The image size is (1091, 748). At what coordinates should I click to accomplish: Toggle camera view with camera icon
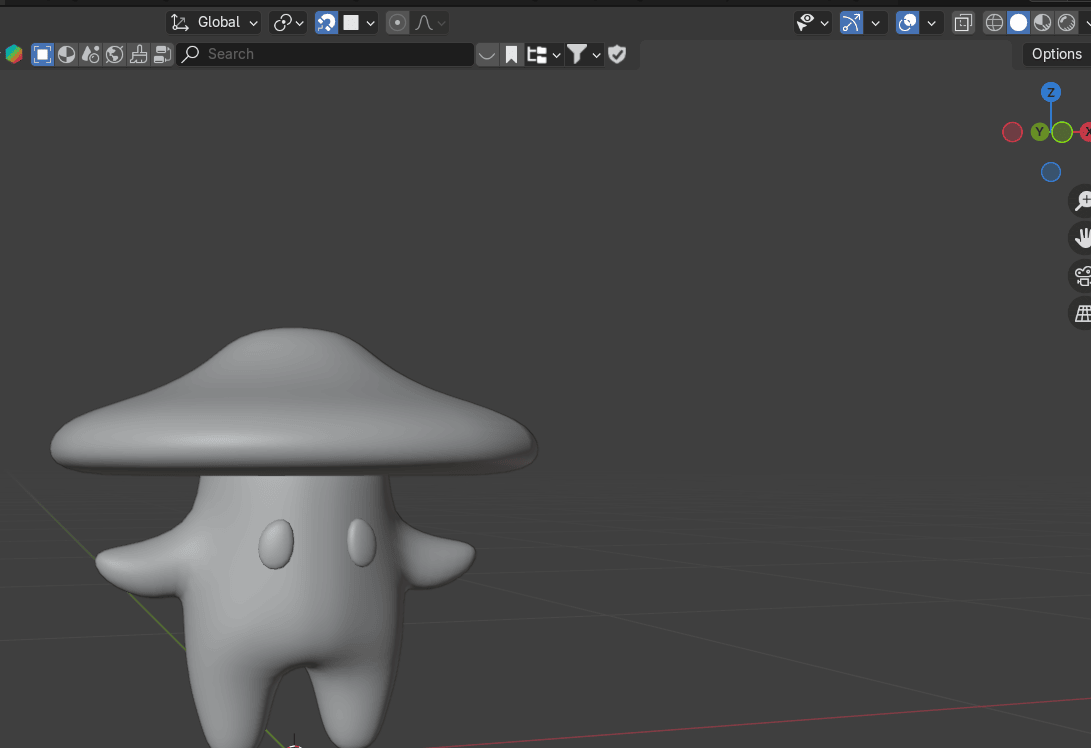(x=1082, y=276)
